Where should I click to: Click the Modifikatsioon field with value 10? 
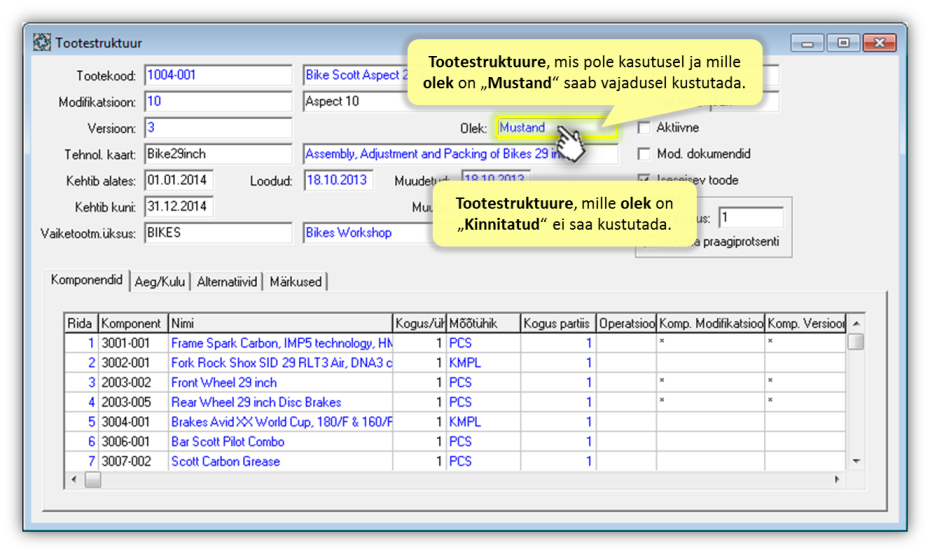point(218,101)
